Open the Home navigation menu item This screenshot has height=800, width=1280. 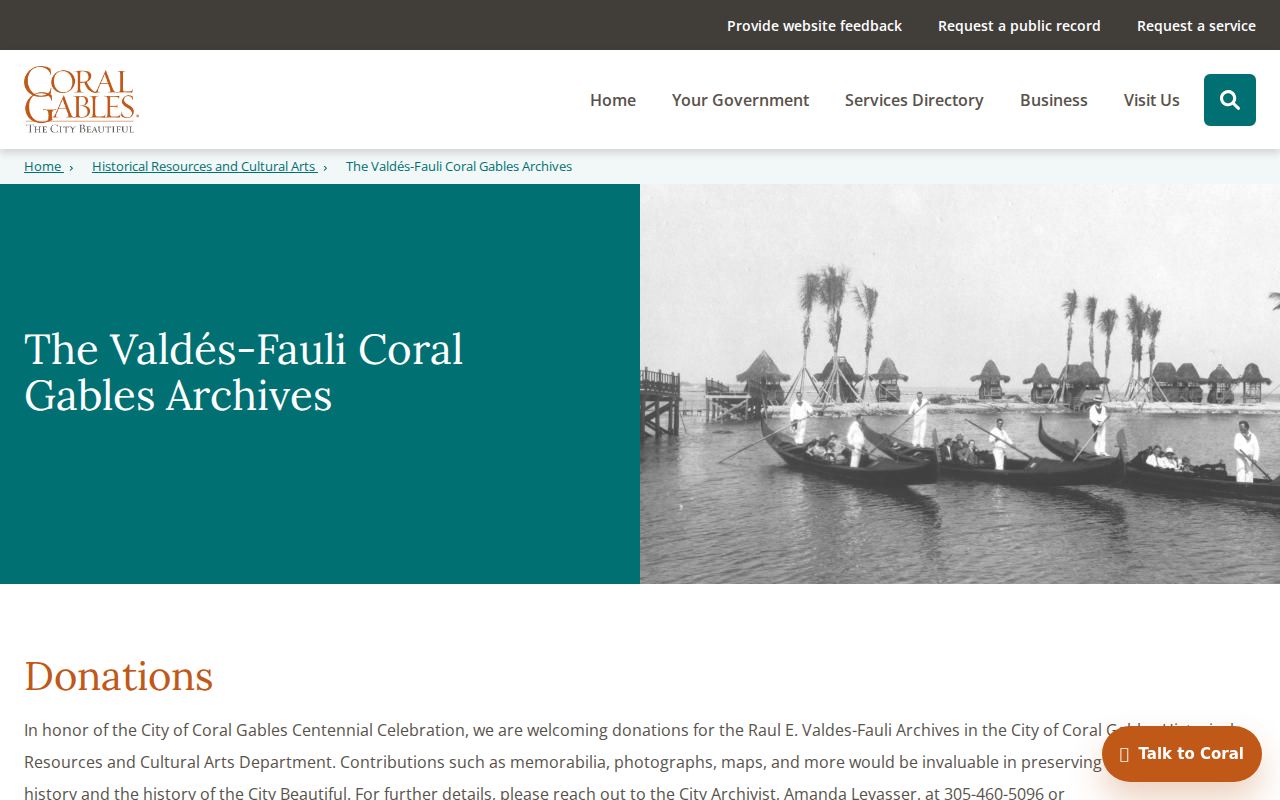tap(613, 100)
